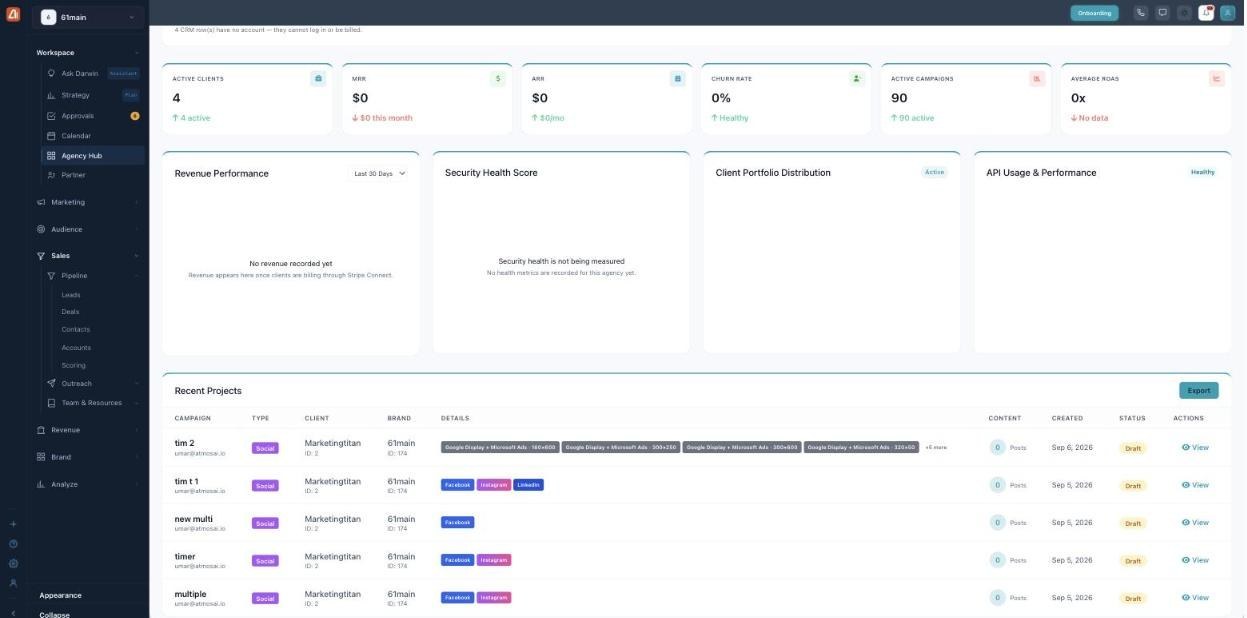The width and height of the screenshot is (1247, 618).
Task: Click the plus icon in sidebar rail
Action: point(13,524)
